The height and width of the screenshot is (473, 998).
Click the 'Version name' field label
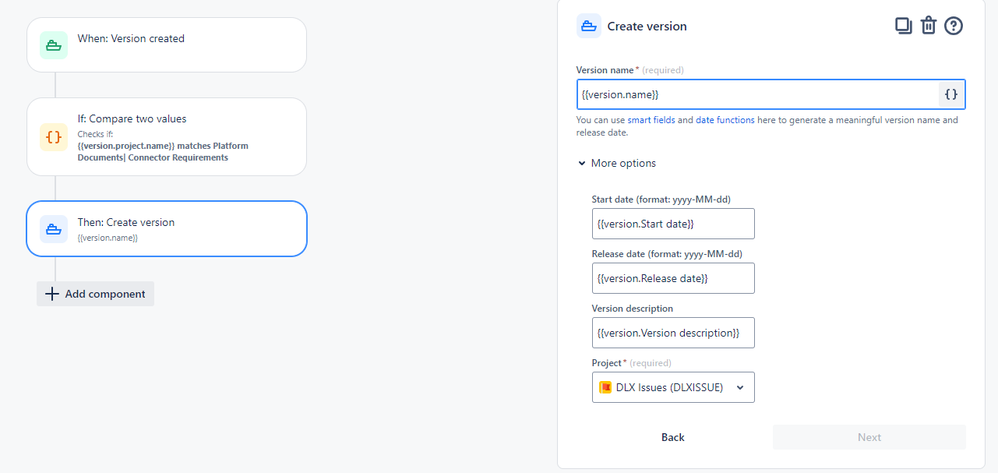point(605,69)
